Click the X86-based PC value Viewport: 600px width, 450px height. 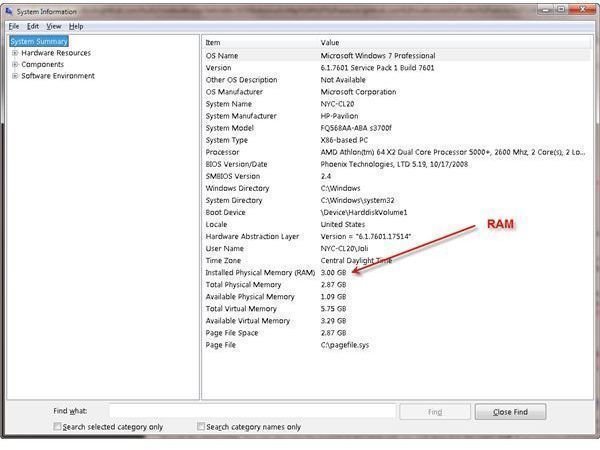click(x=344, y=140)
